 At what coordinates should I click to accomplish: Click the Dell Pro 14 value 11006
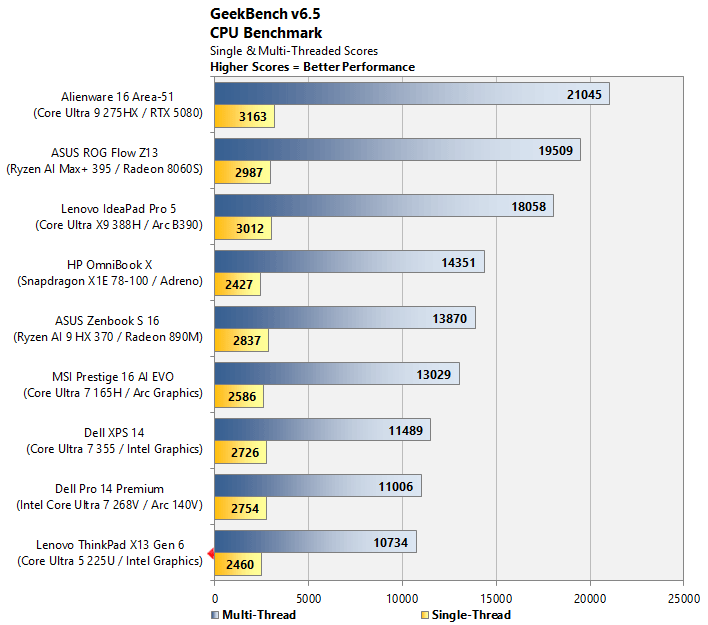[x=396, y=486]
